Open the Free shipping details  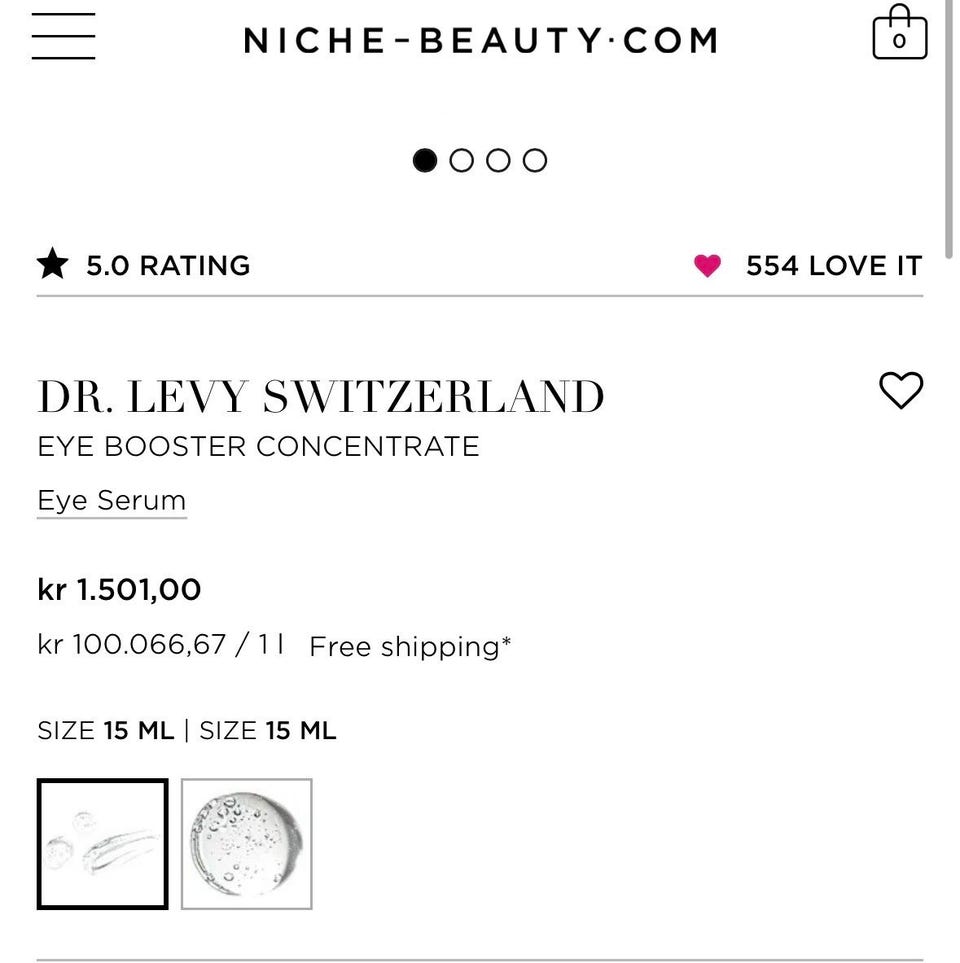[x=409, y=647]
